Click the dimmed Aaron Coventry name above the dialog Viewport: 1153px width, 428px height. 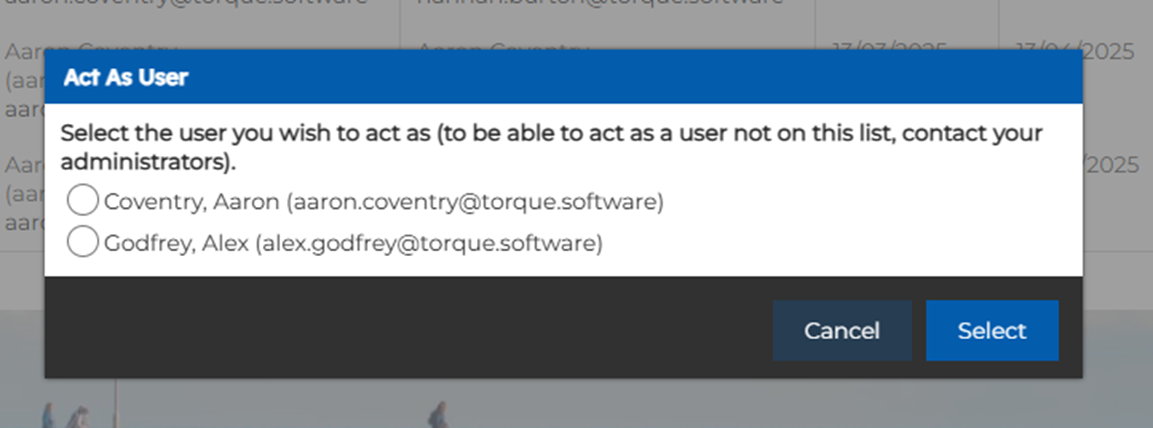coord(503,48)
